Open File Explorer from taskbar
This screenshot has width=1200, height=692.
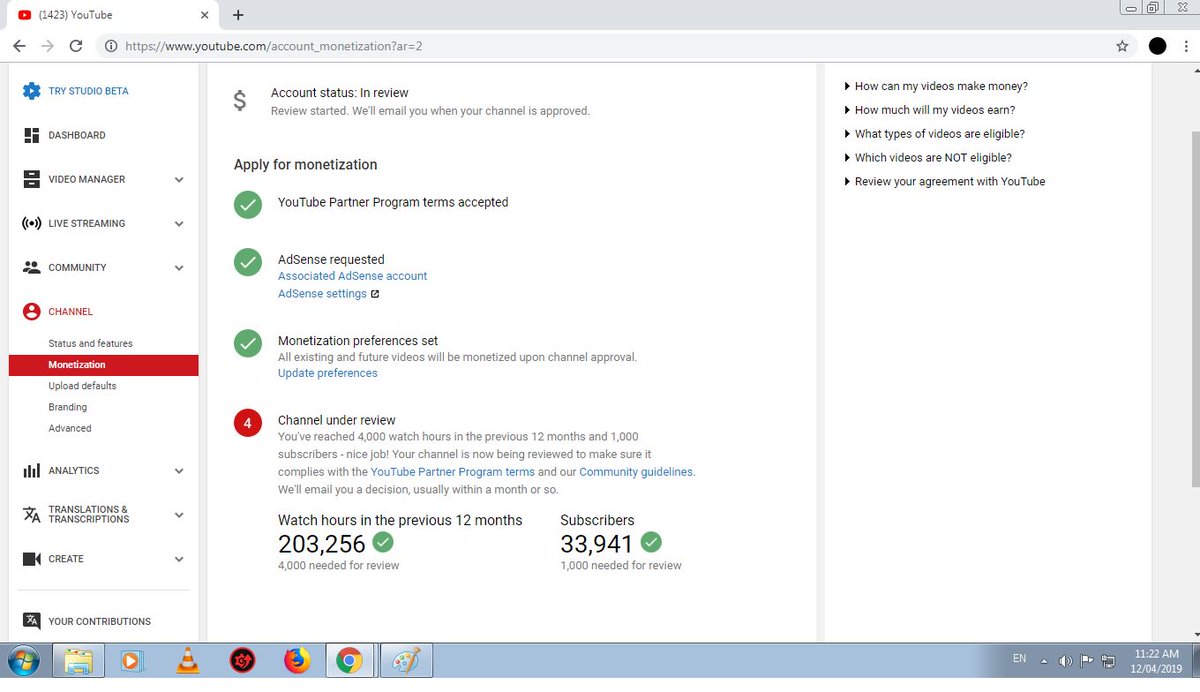pos(79,660)
